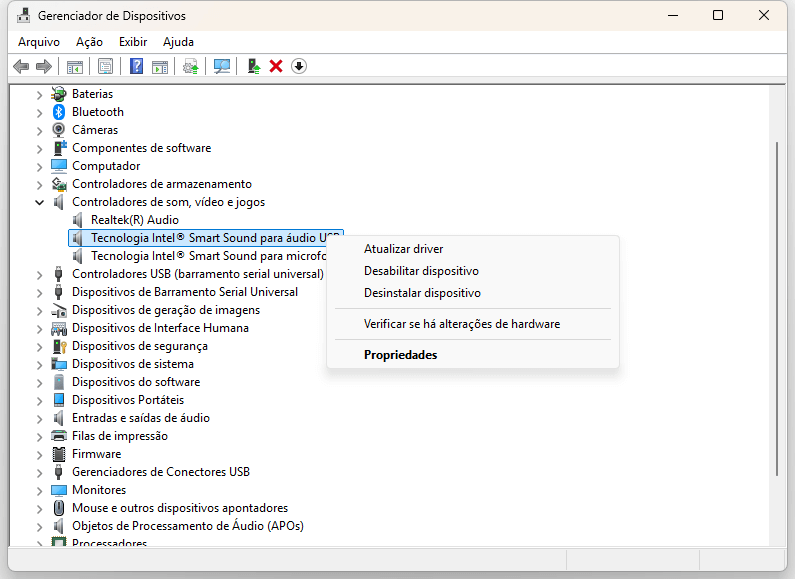
Task: Select Desabilitar dispositivo in context menu
Action: (x=421, y=271)
